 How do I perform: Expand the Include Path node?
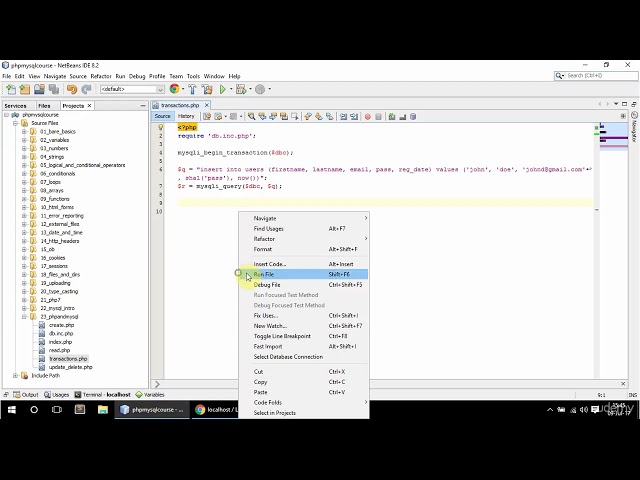15,375
